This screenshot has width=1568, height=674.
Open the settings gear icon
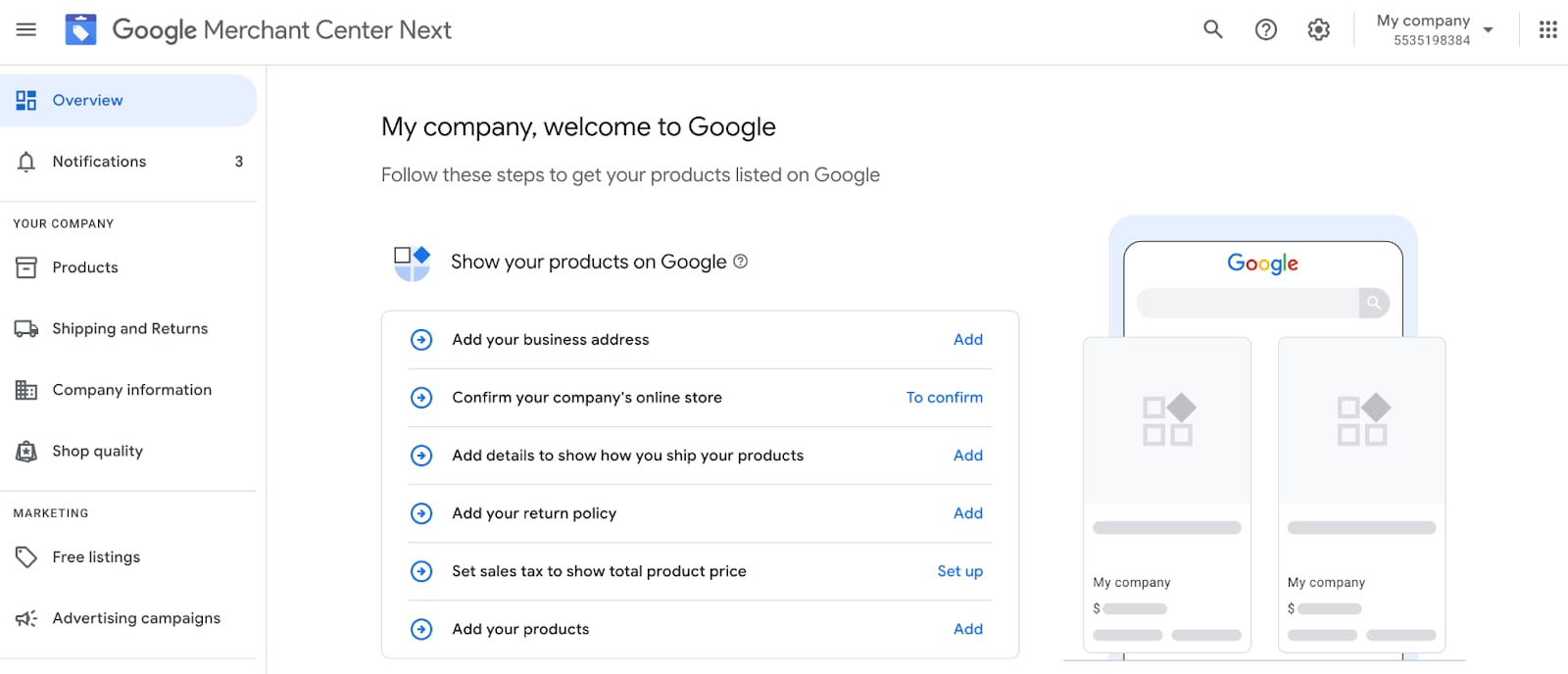1318,29
